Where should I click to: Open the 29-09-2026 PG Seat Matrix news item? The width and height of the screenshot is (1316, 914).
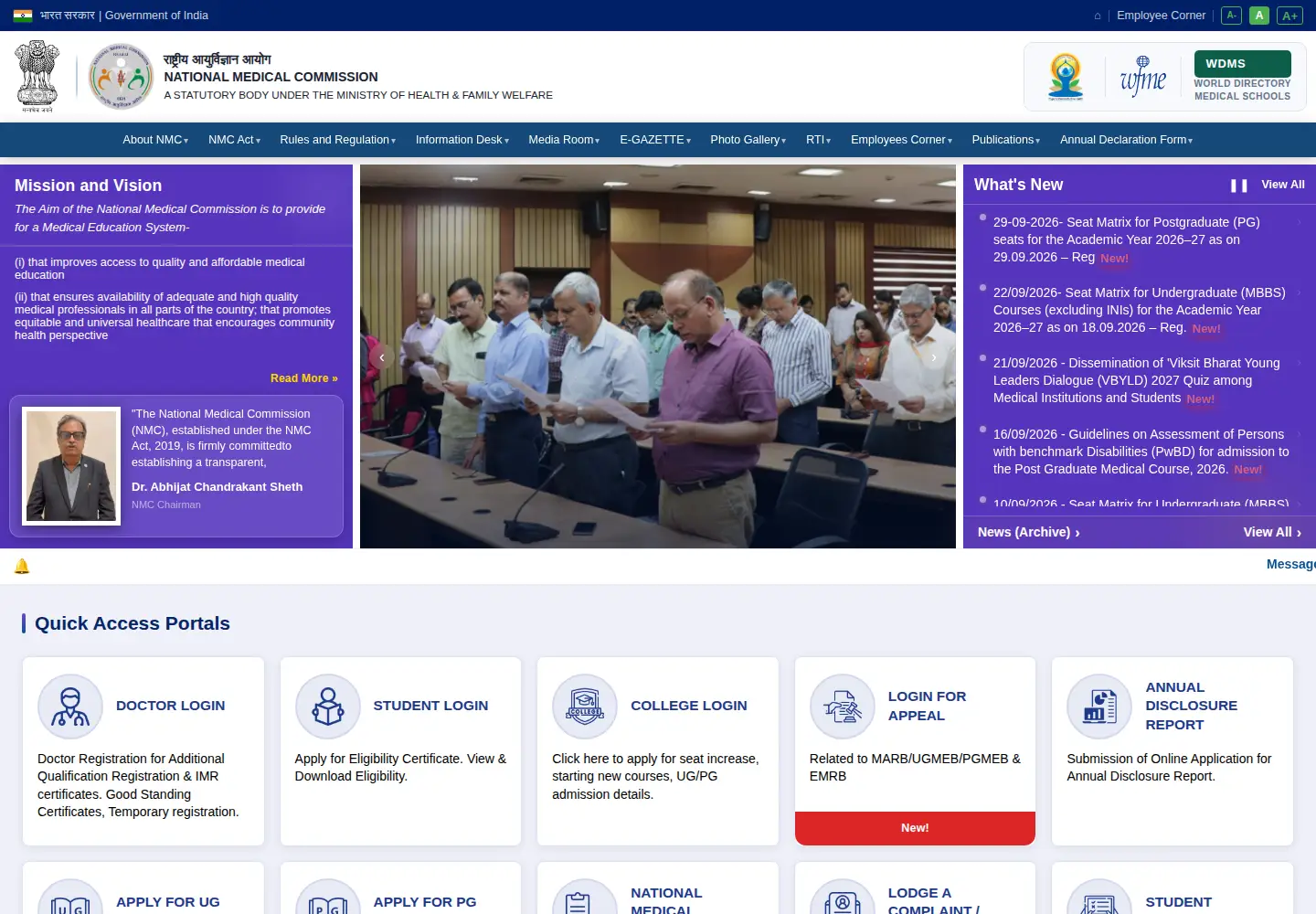click(1127, 239)
